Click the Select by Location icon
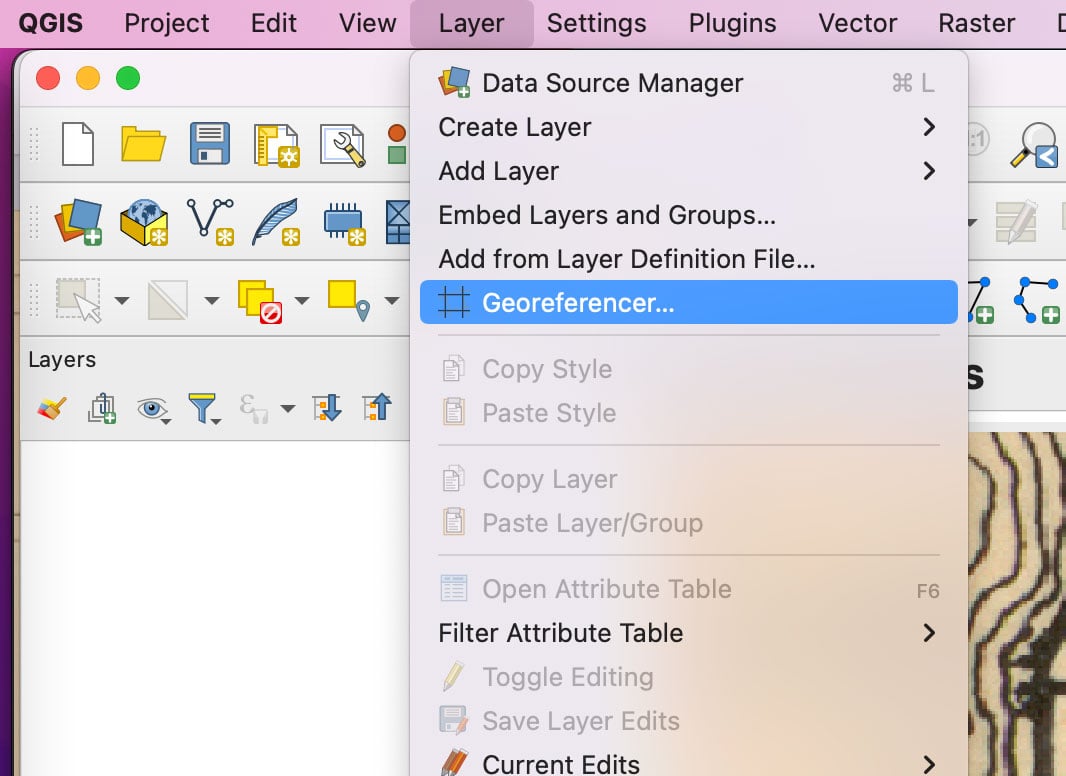 (349, 300)
